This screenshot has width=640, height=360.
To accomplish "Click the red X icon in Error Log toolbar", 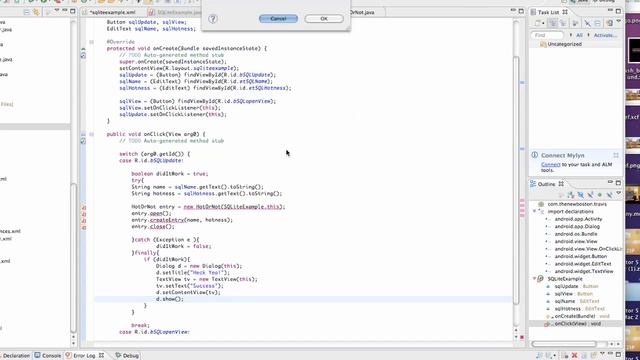I will [574, 356].
